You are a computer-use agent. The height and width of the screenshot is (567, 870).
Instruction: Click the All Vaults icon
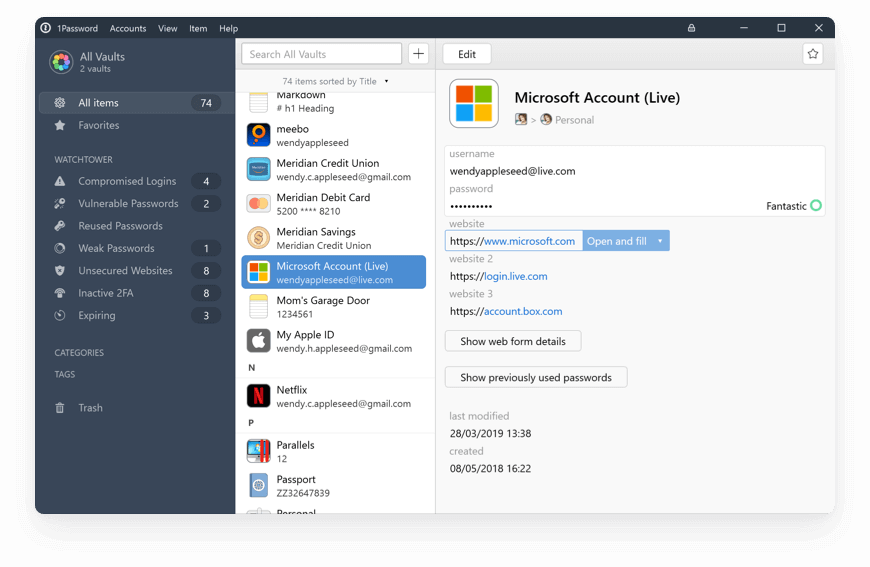[61, 62]
